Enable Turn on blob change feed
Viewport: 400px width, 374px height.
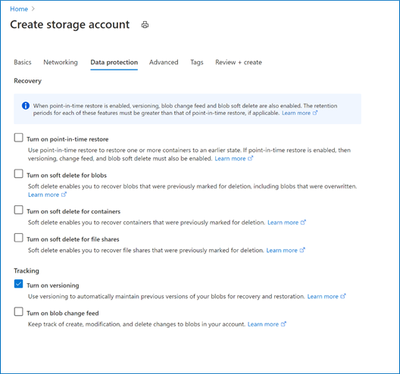18,312
